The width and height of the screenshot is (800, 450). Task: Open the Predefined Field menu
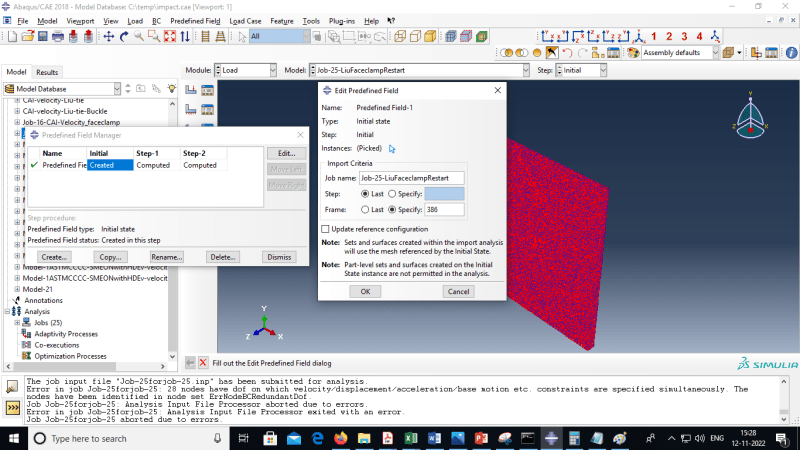coord(195,21)
